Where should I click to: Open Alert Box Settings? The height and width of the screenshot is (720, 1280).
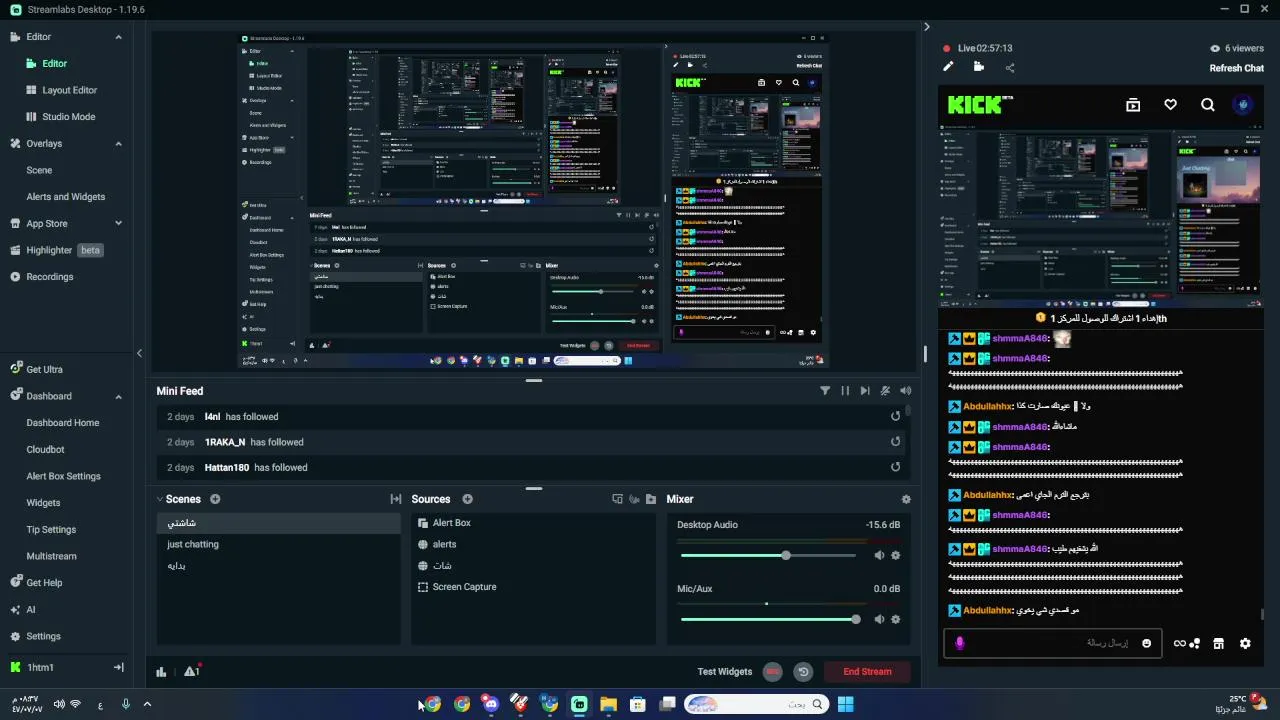click(63, 476)
